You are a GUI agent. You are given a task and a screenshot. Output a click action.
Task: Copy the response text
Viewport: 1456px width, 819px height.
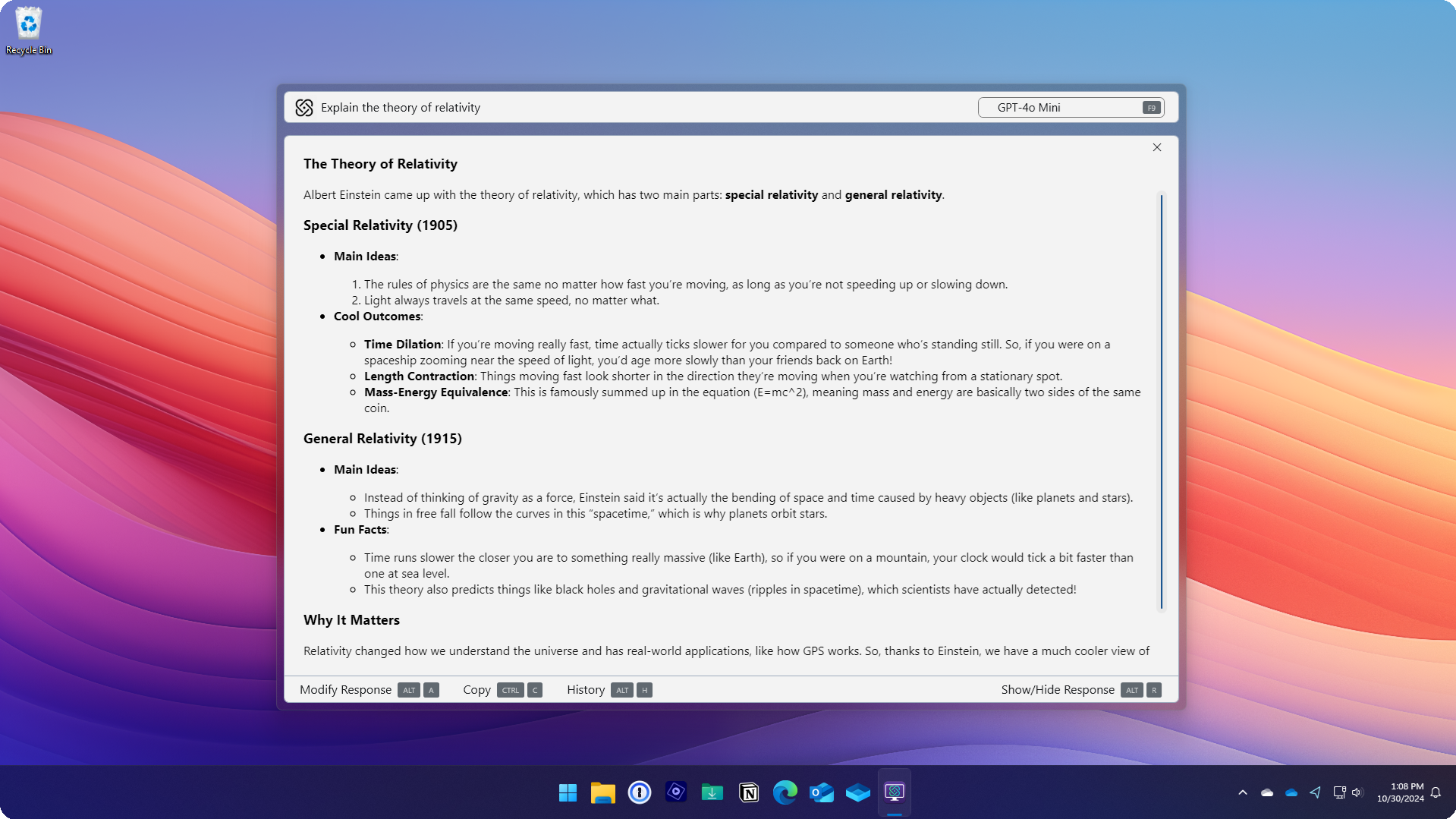pyautogui.click(x=476, y=690)
